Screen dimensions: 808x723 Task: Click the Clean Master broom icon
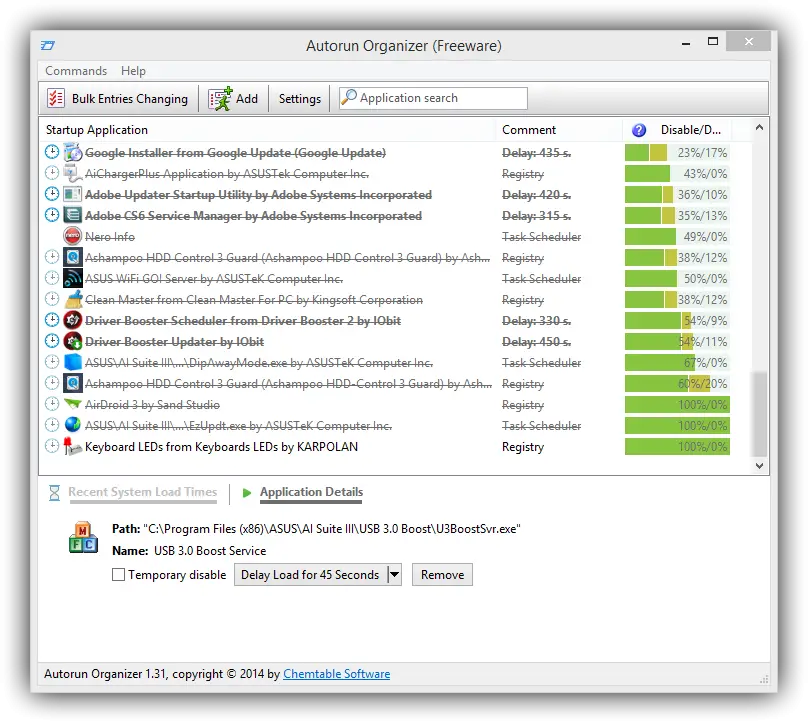pyautogui.click(x=74, y=299)
